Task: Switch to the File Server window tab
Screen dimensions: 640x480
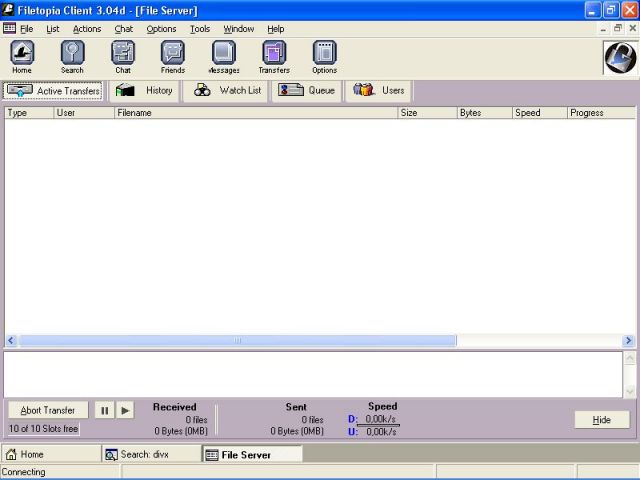Action: pyautogui.click(x=252, y=454)
